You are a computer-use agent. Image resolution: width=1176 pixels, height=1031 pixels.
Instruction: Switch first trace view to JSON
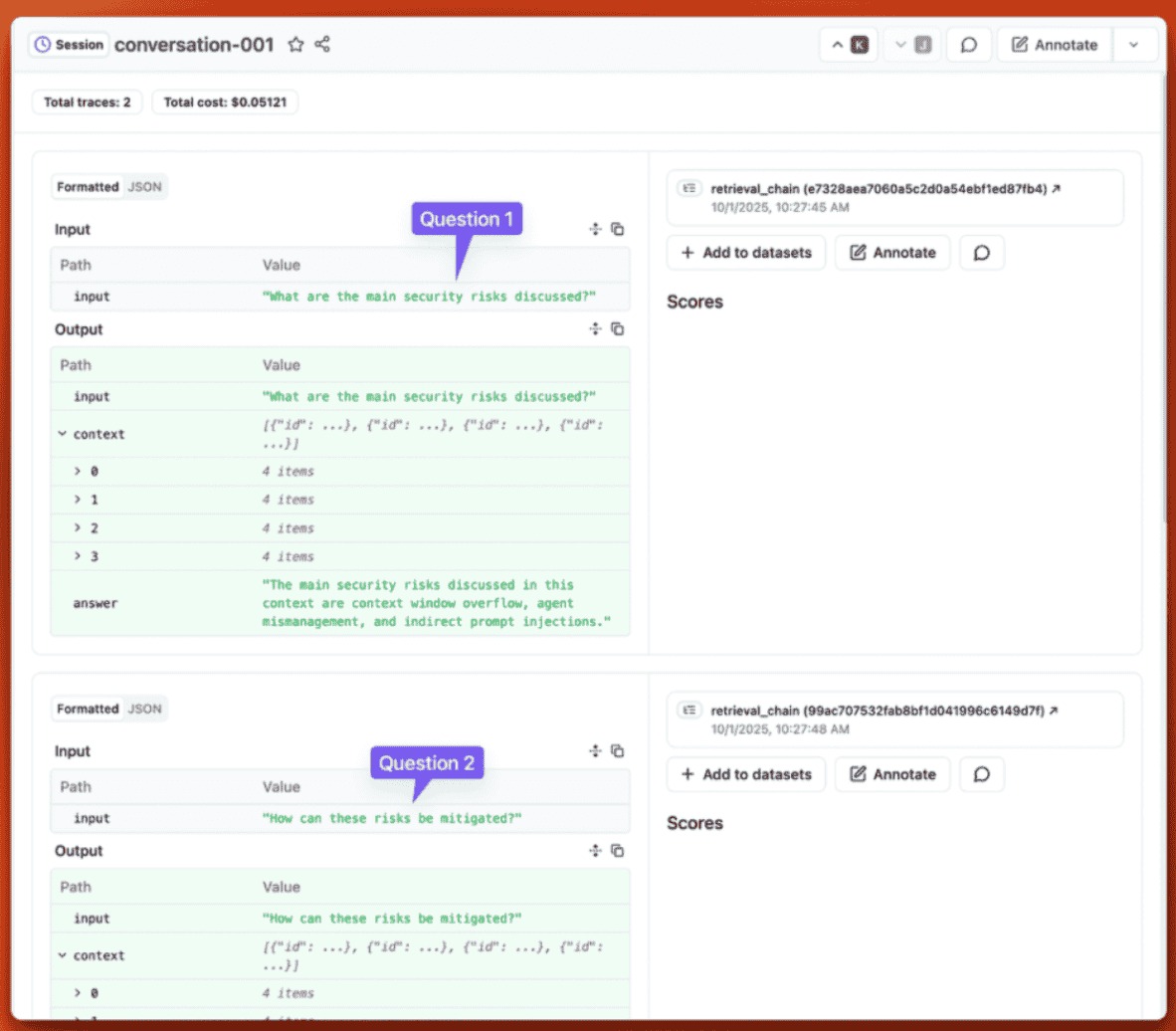coord(144,187)
